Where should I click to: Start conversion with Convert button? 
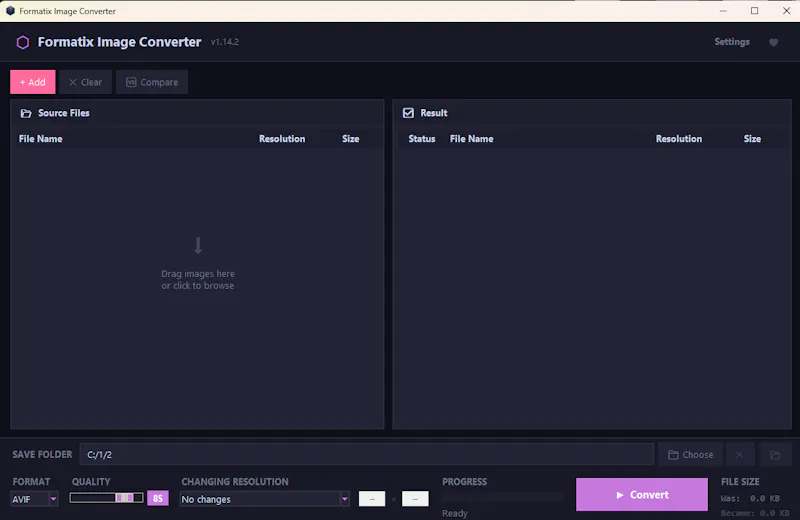click(642, 494)
